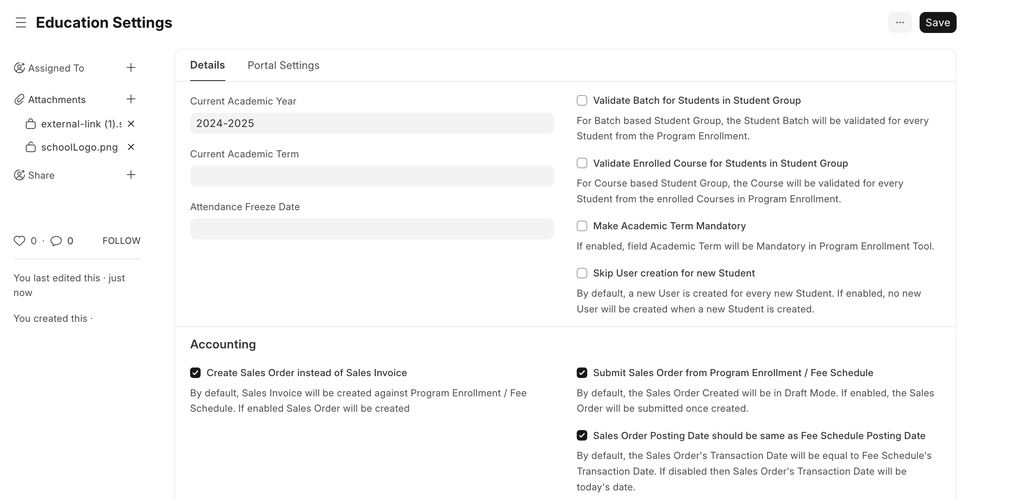Image resolution: width=1024 pixels, height=499 pixels.
Task: Switch to the Portal Settings tab
Action: pyautogui.click(x=283, y=65)
